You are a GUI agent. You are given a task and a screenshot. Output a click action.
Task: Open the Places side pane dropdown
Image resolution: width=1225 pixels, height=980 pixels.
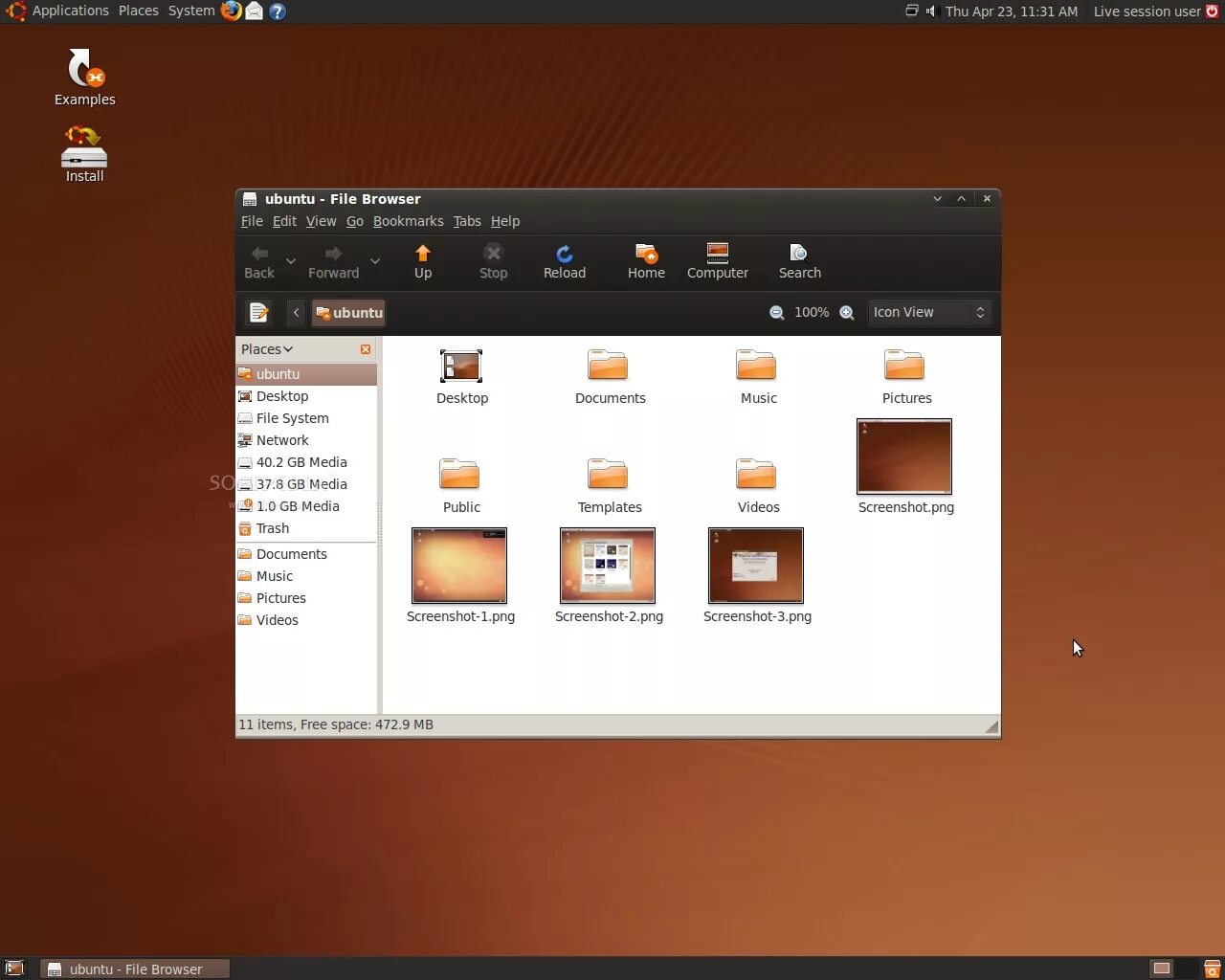click(x=267, y=349)
